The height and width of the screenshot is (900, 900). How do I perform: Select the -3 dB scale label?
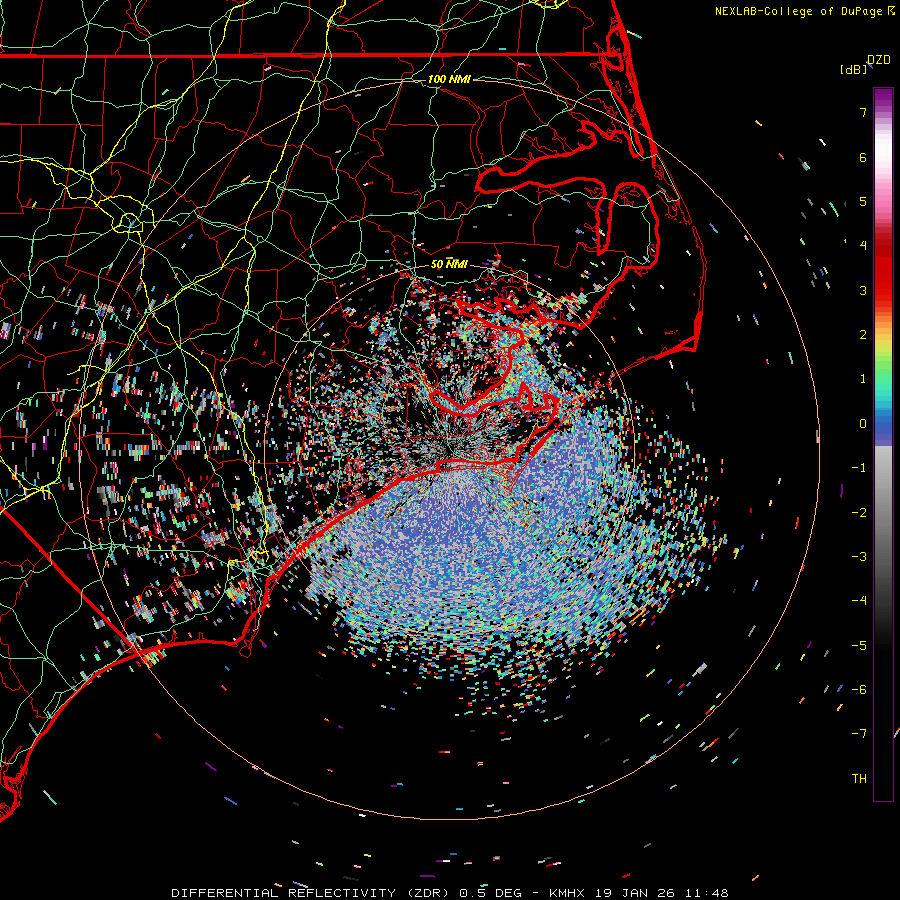coord(859,557)
